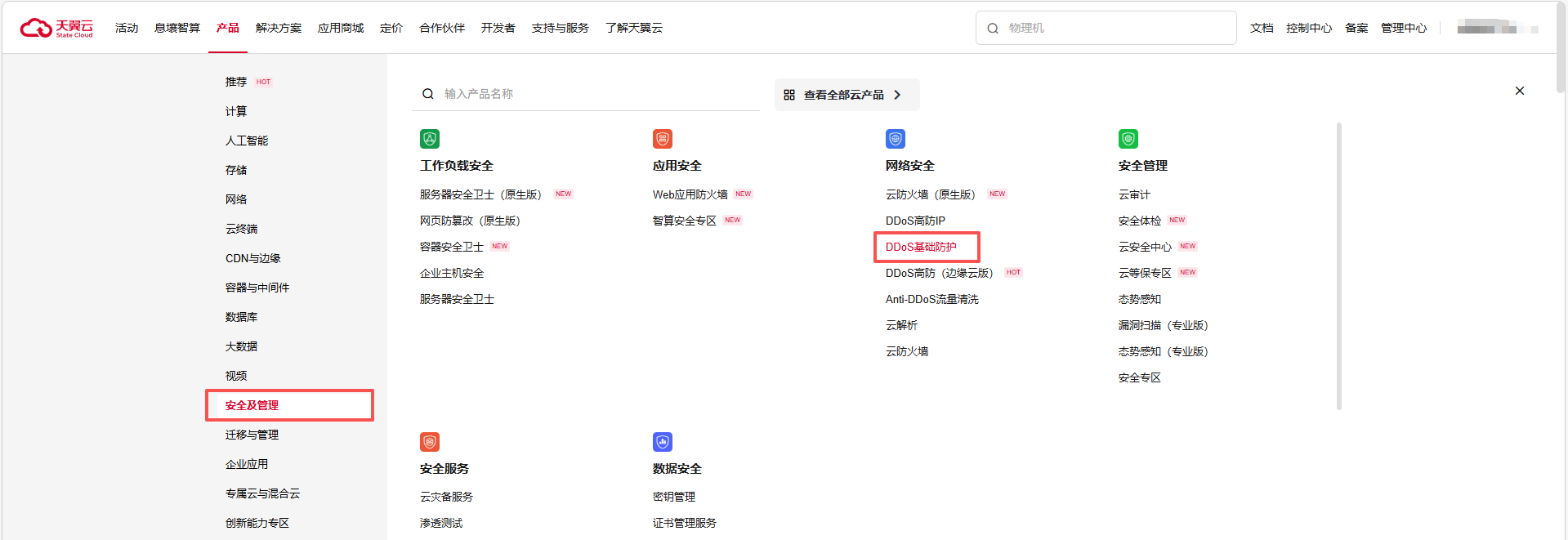
Task: Click the 工作负载安全 green shield icon
Action: point(430,139)
